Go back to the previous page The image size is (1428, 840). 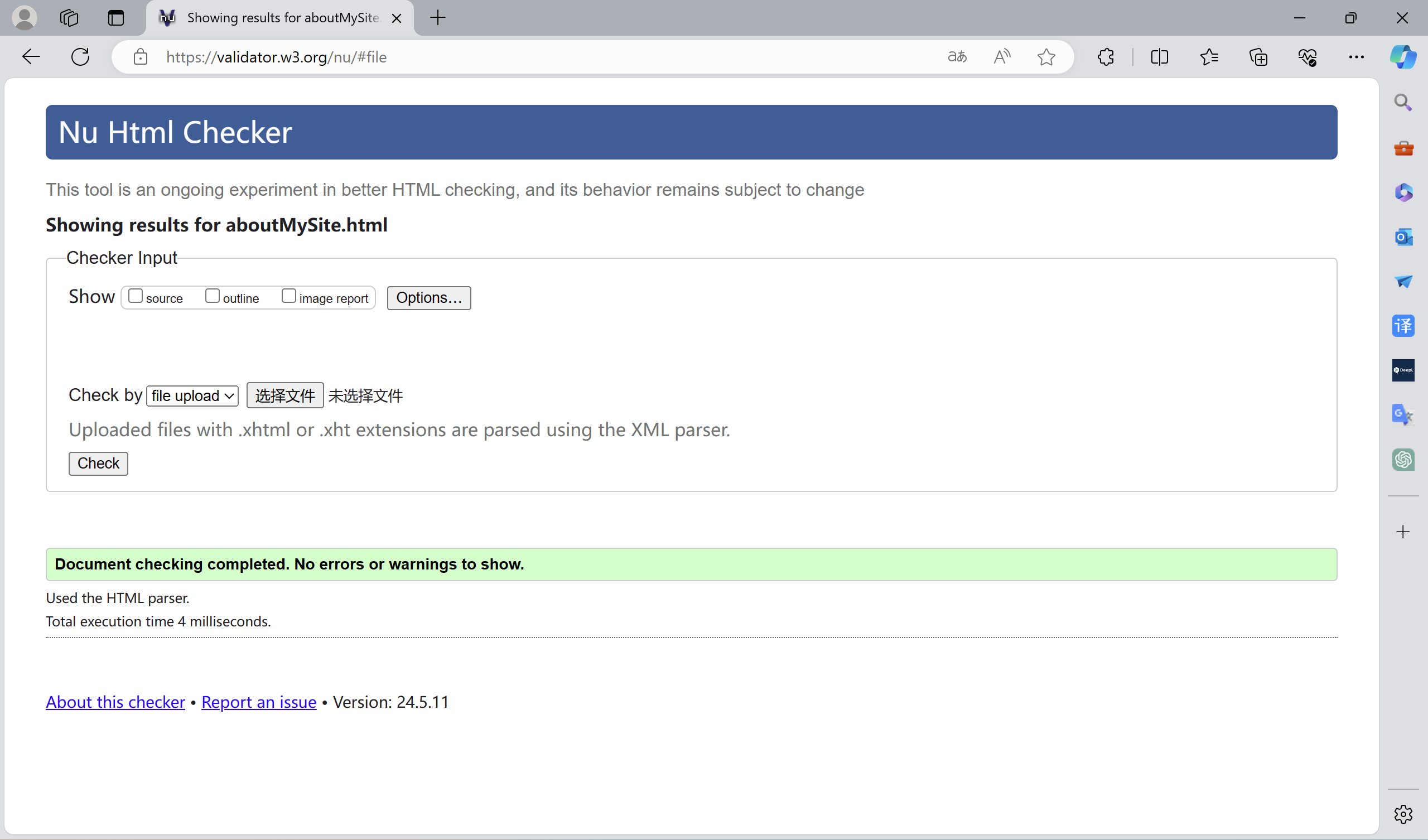[x=31, y=57]
